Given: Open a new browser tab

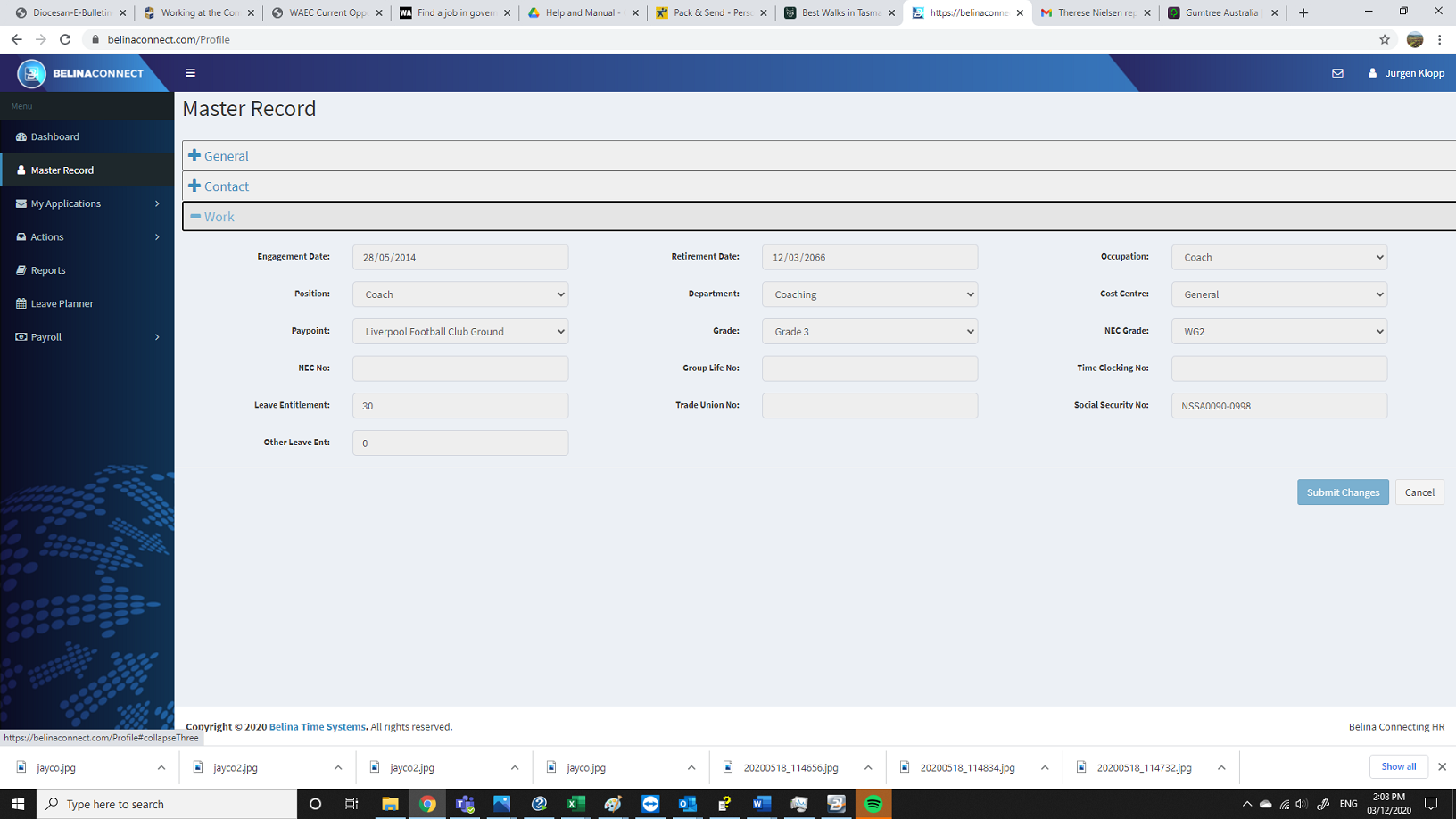Looking at the screenshot, I should pos(1303,12).
